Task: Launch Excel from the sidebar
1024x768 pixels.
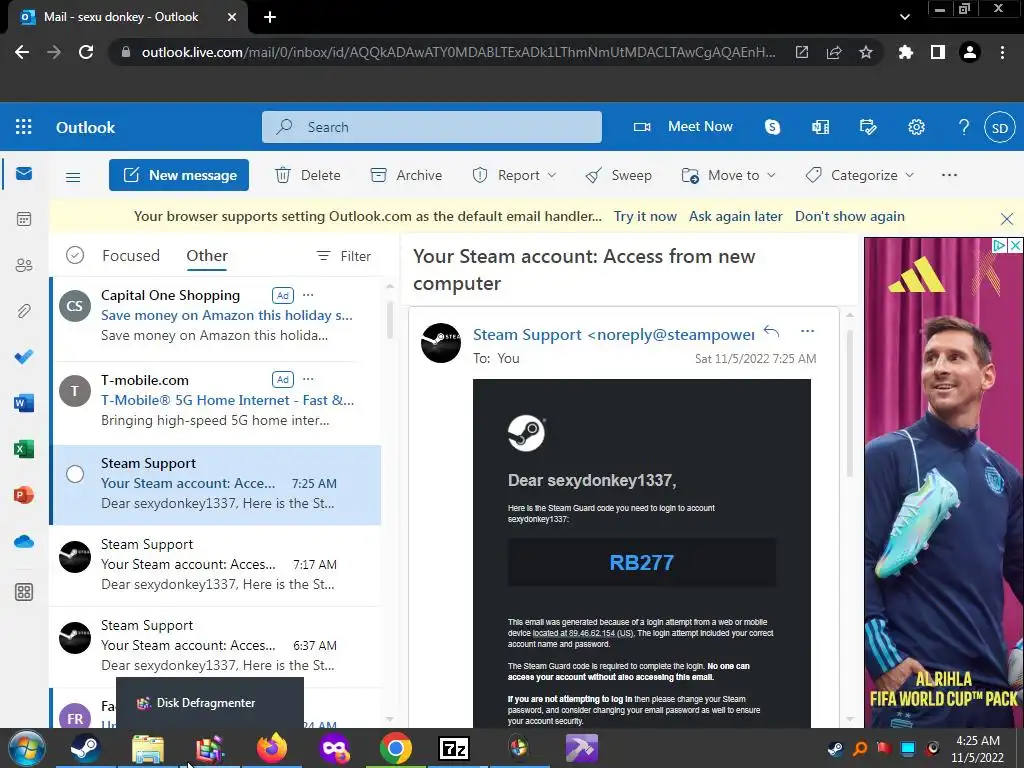Action: point(24,449)
